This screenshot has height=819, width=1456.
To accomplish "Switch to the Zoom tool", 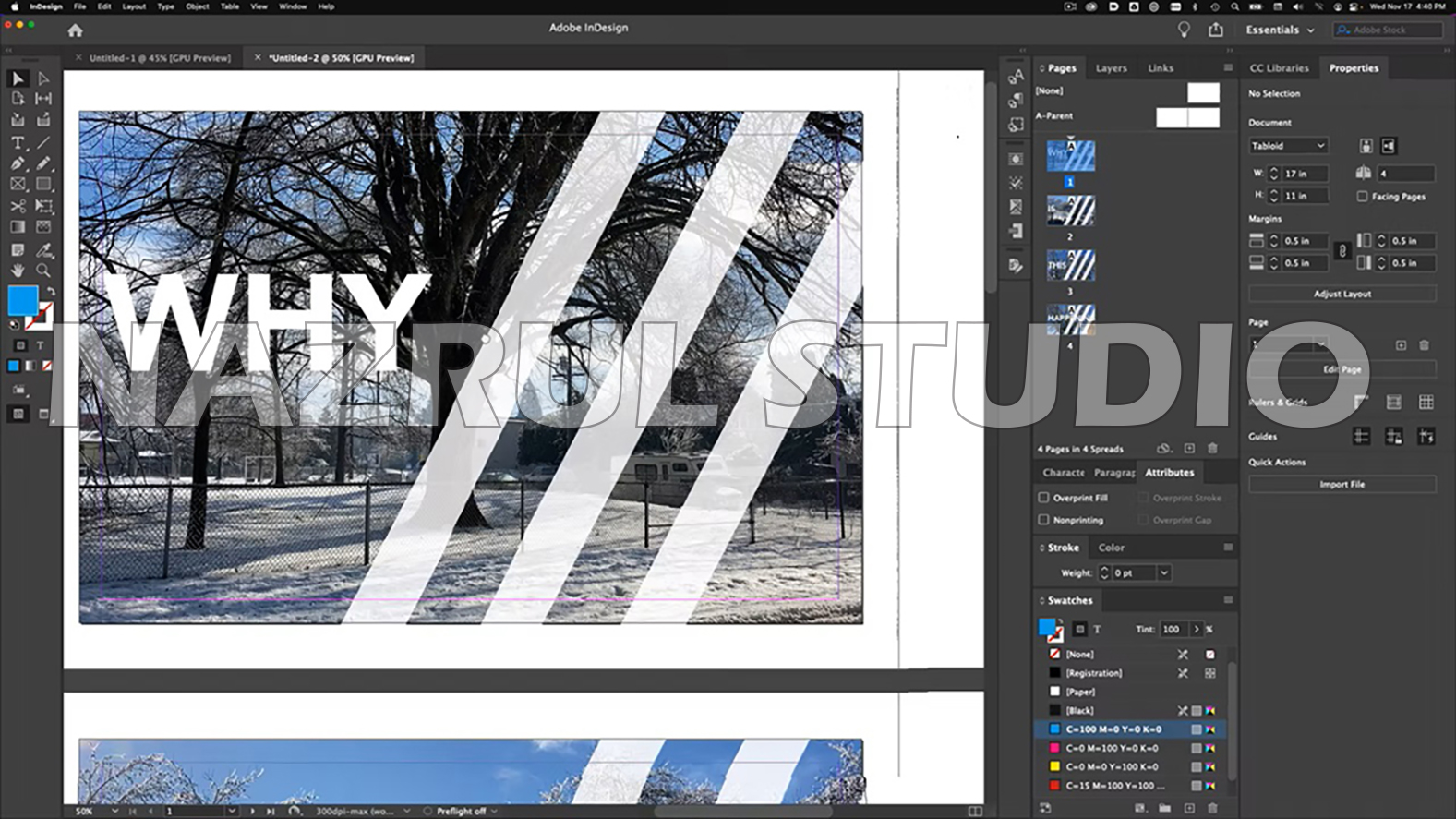I will pos(43,271).
